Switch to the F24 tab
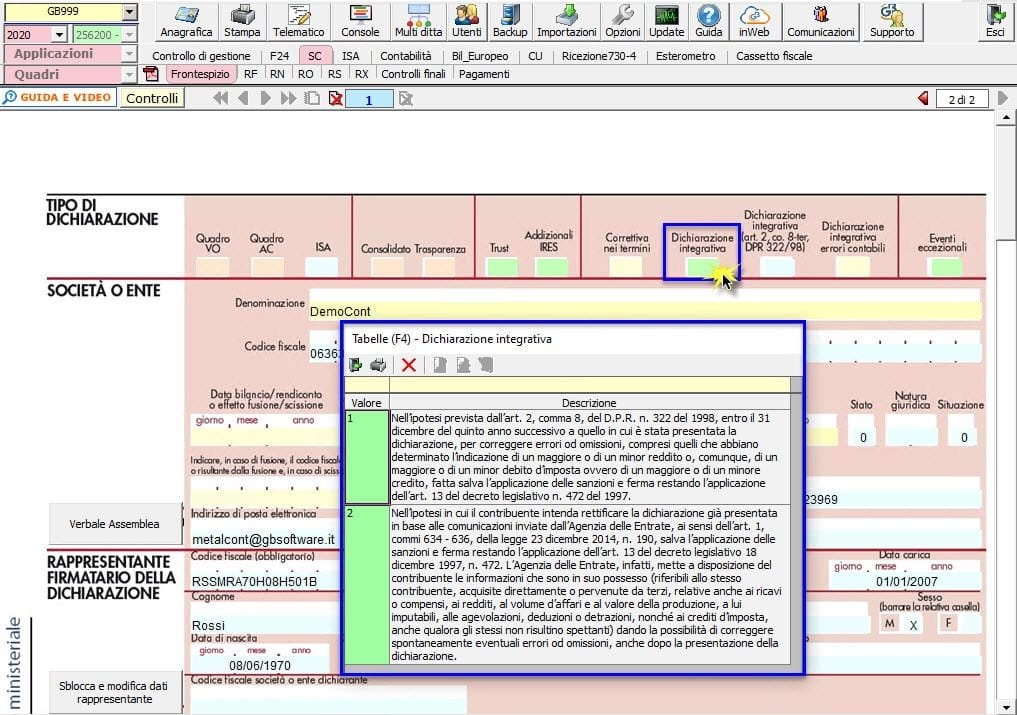Viewport: 1017px width, 715px height. click(x=280, y=56)
